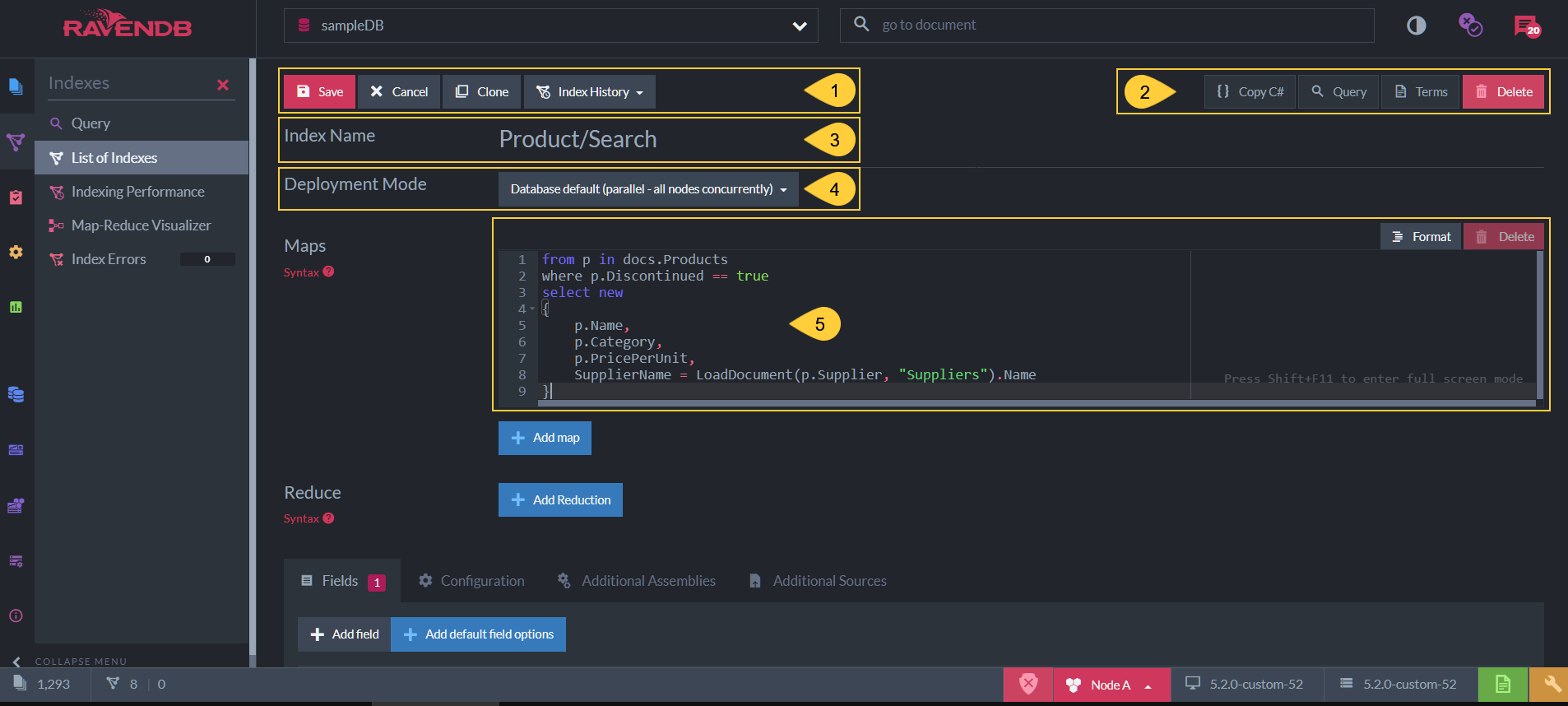Open the Running queries sidebar icon
1568x706 pixels.
[x=16, y=561]
